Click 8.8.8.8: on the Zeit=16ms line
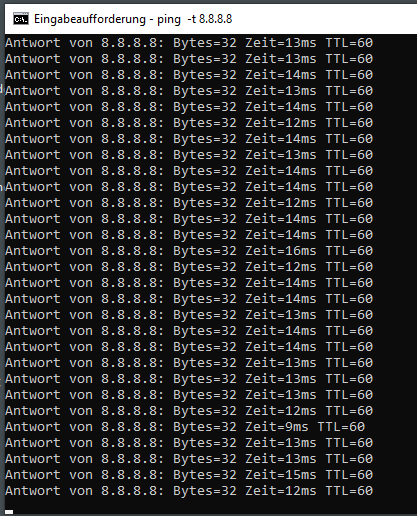Viewport: 417px width, 516px height. pyautogui.click(x=133, y=251)
